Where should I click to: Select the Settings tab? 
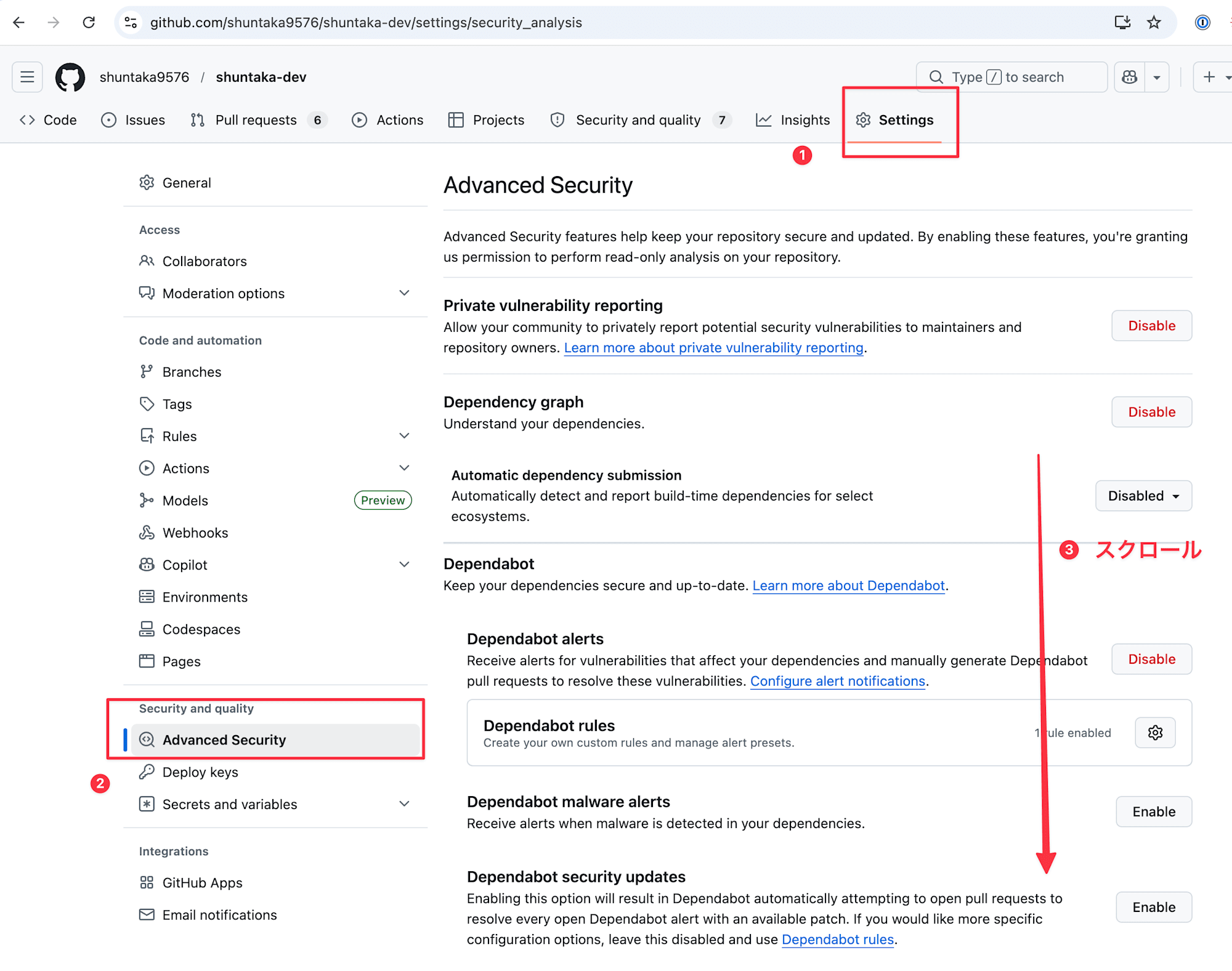tap(894, 120)
